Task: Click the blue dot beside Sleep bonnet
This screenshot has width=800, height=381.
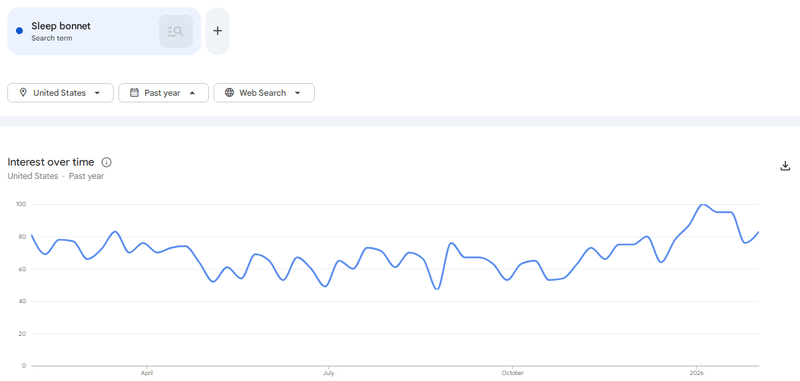Action: (x=19, y=31)
